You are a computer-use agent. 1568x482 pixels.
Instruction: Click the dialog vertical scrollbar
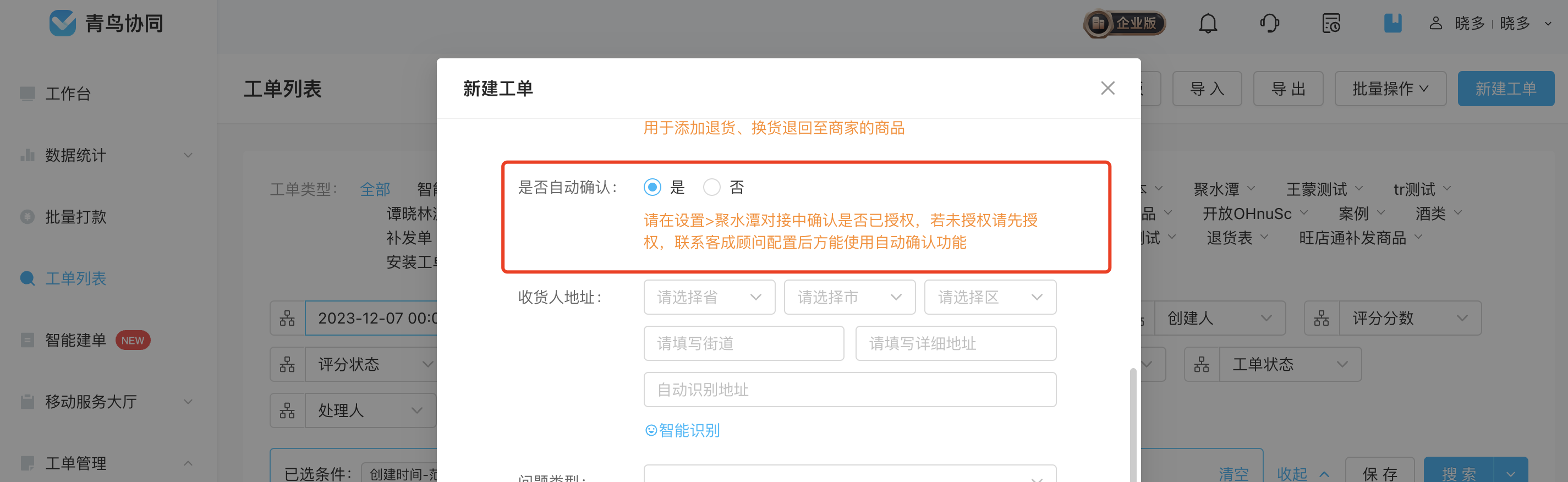pos(1133,424)
